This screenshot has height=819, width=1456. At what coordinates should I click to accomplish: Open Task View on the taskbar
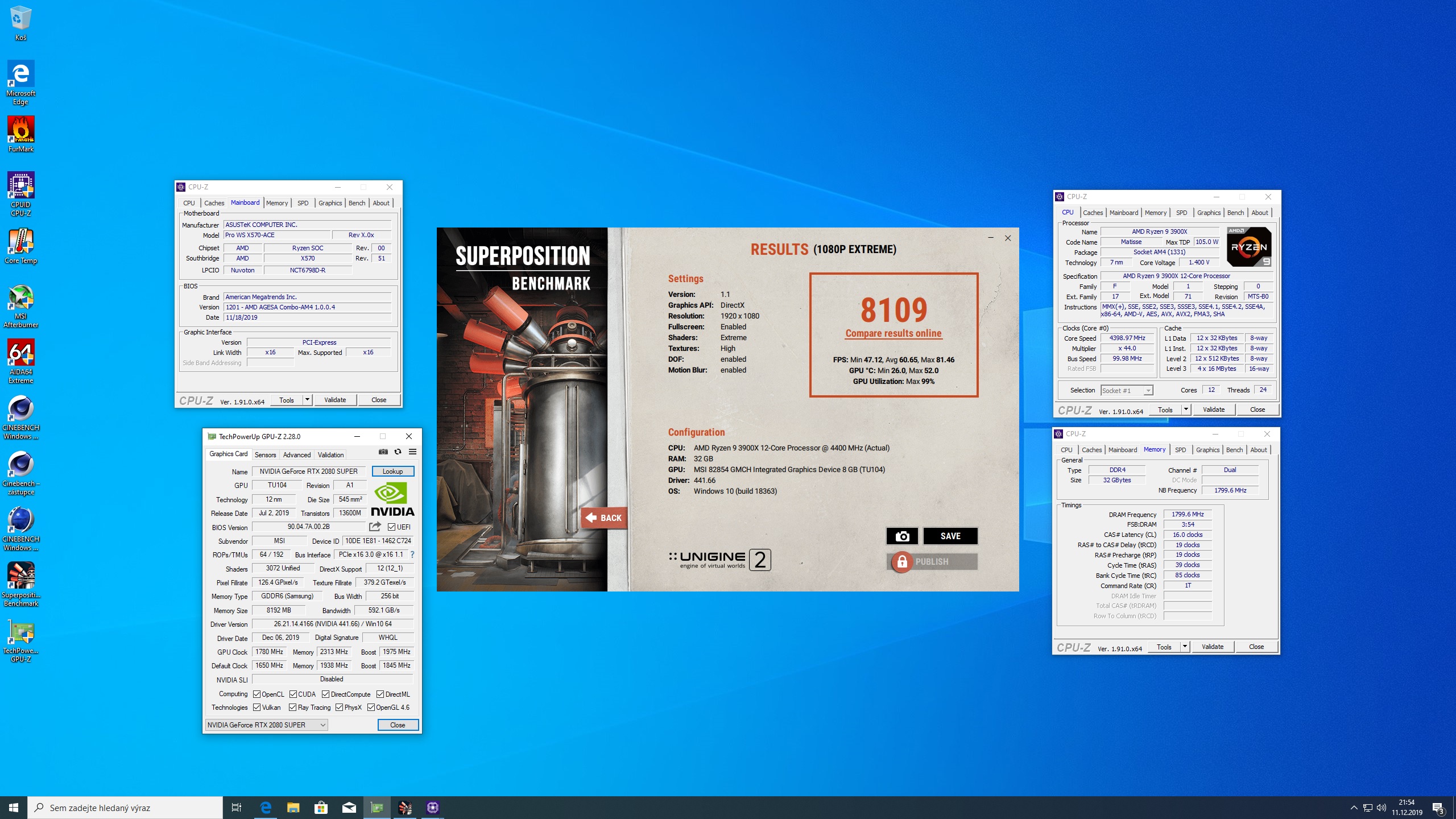pos(237,808)
